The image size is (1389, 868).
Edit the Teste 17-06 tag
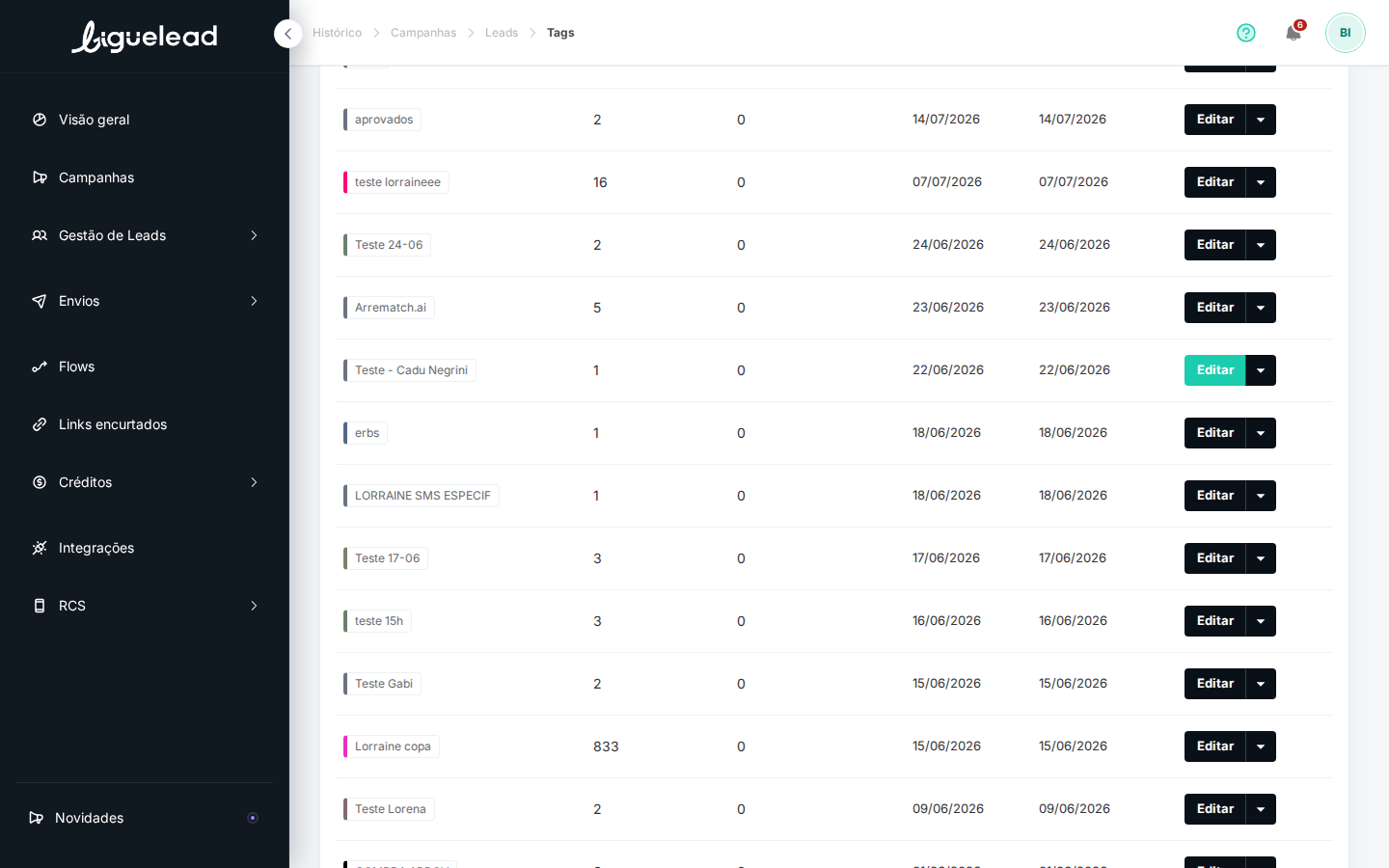[1215, 558]
